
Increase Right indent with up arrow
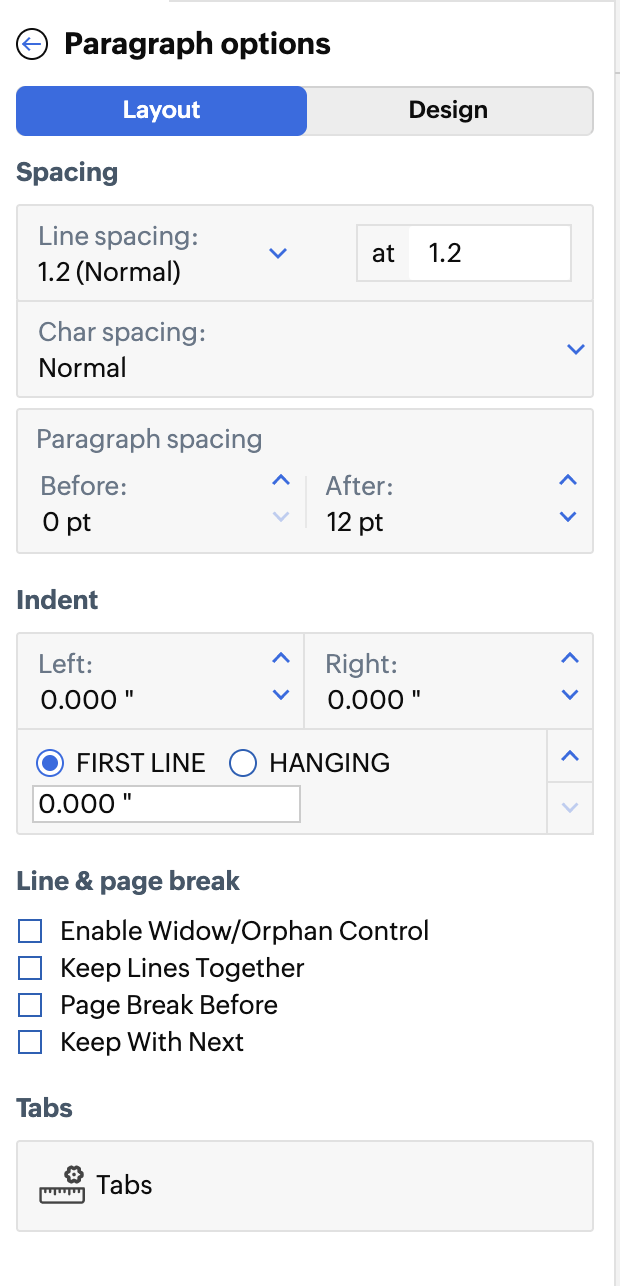(570, 658)
